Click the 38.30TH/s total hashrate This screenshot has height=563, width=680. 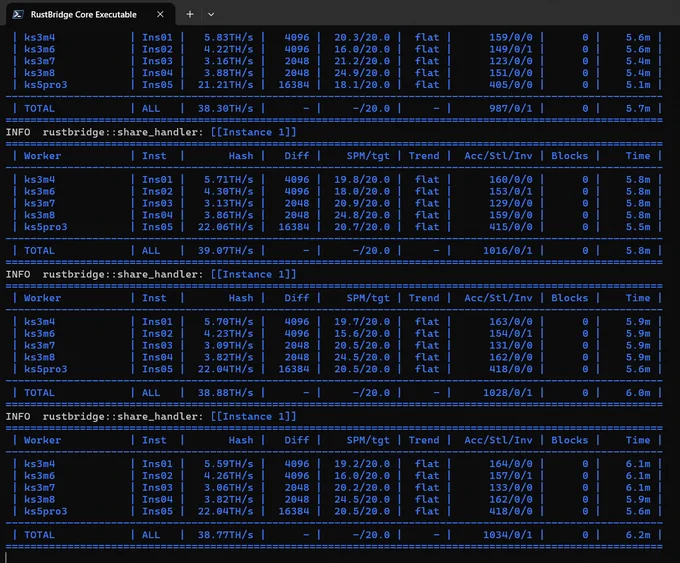pyautogui.click(x=226, y=108)
